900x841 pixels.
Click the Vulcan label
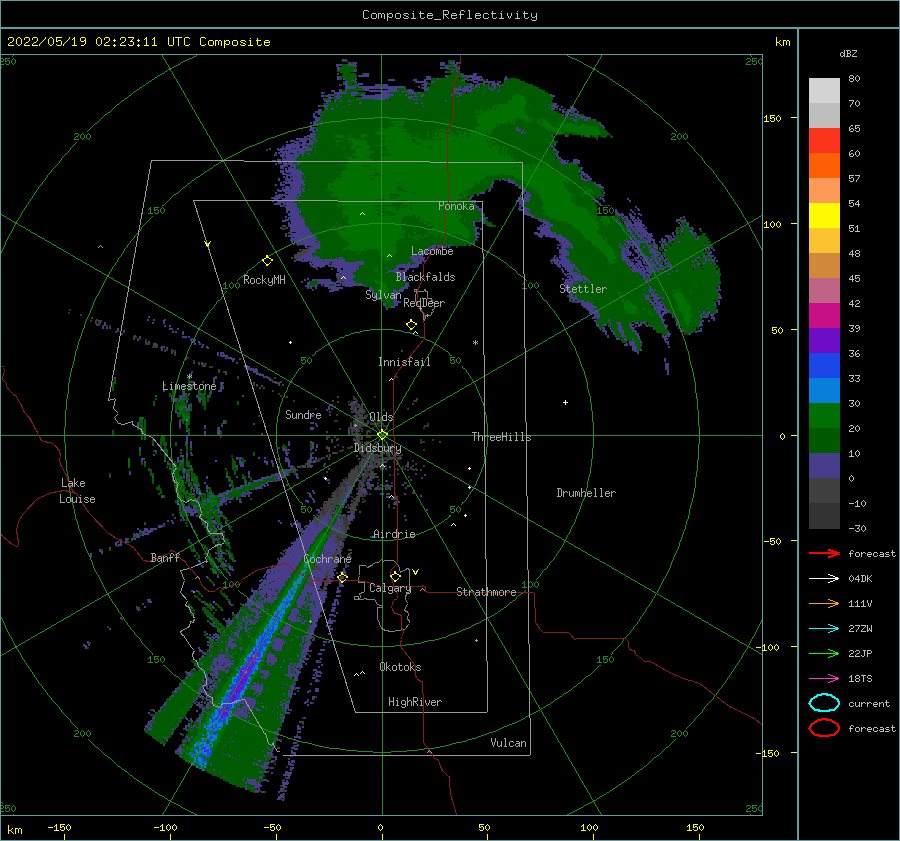click(x=509, y=743)
